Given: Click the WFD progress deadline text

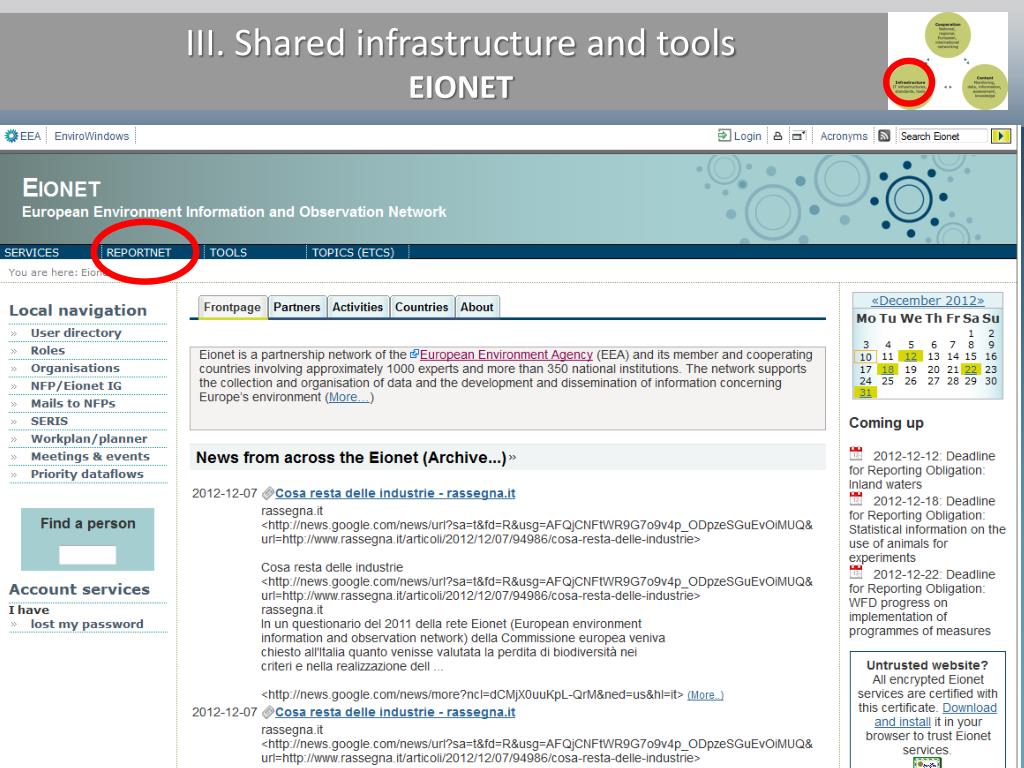Looking at the screenshot, I should coord(922,603).
